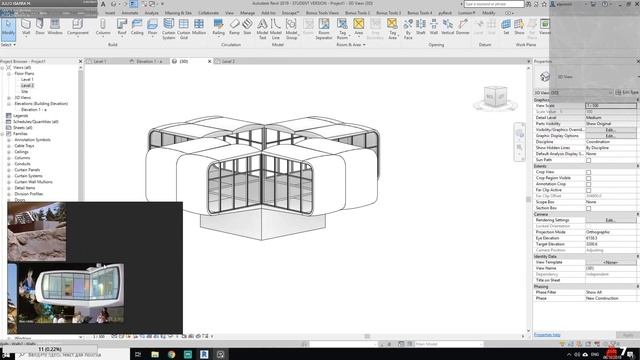Open the Elevation 1 - a view tab
This screenshot has height=360, width=640.
point(148,61)
